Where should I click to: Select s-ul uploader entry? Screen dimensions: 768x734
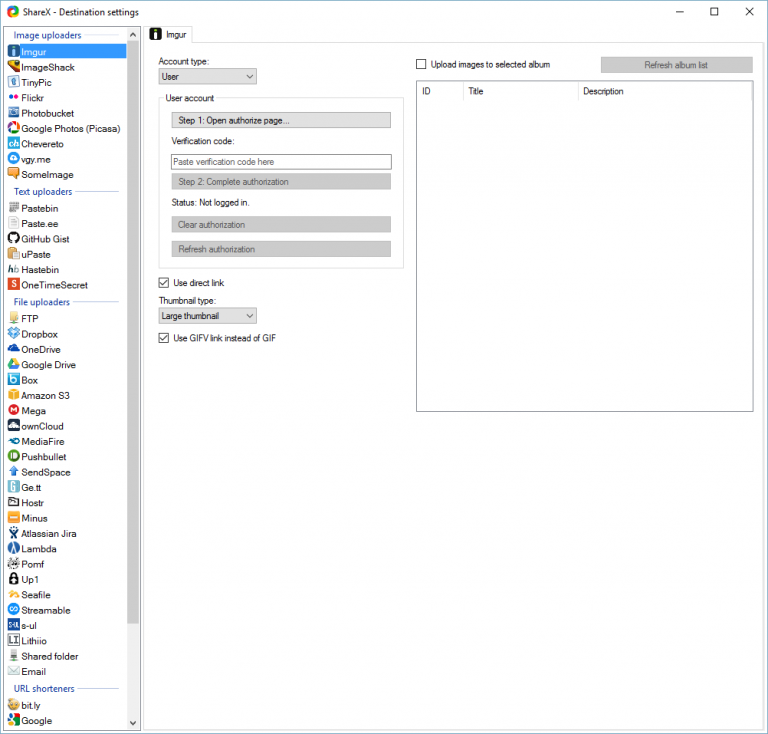(23, 625)
